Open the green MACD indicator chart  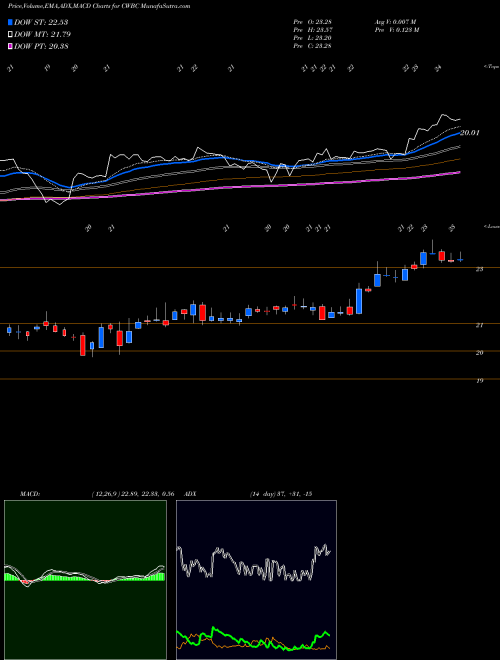[85, 580]
